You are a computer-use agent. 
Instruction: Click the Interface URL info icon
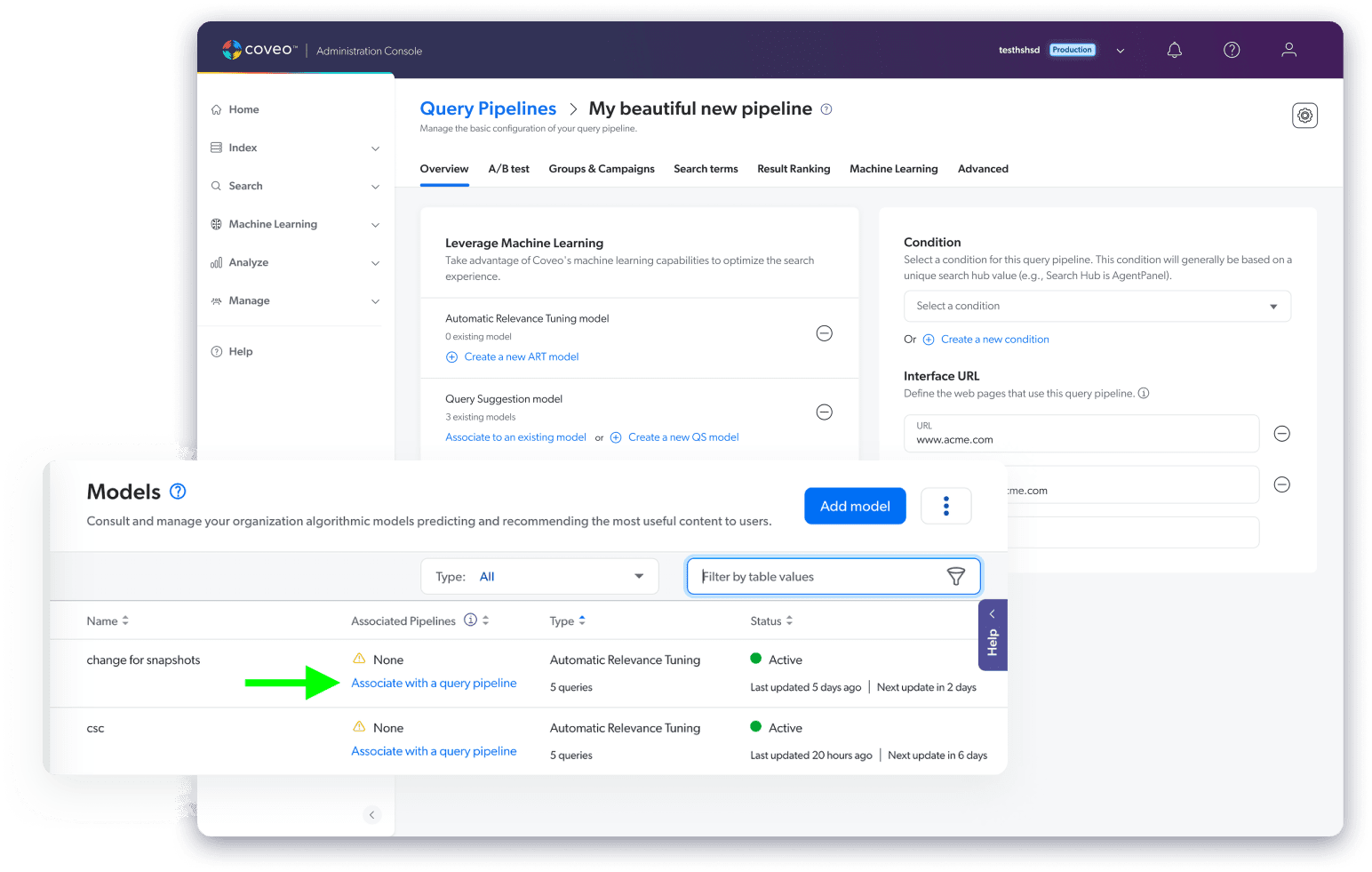click(1144, 393)
